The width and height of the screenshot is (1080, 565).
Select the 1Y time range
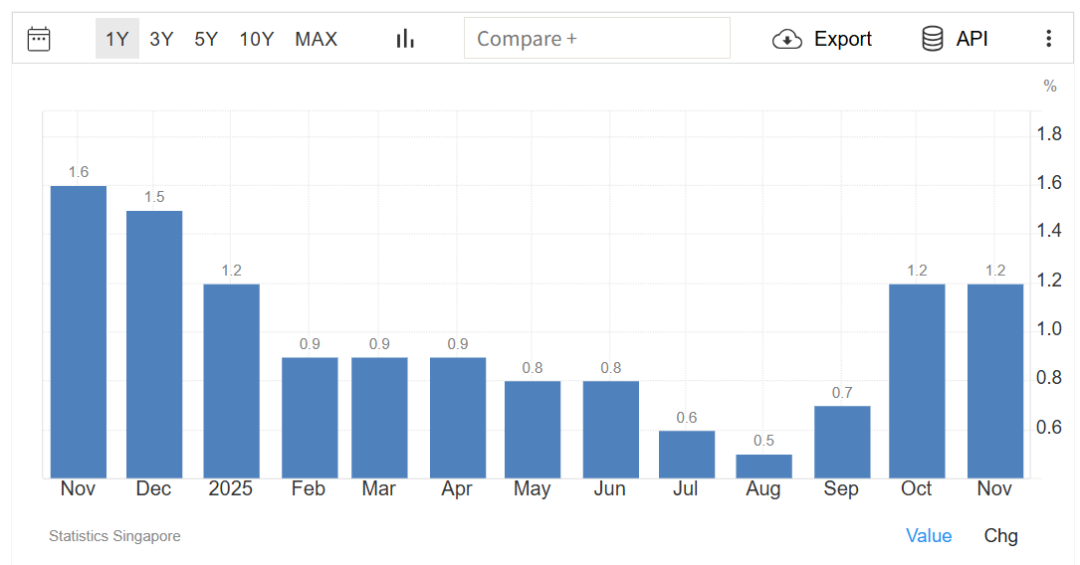coord(117,39)
